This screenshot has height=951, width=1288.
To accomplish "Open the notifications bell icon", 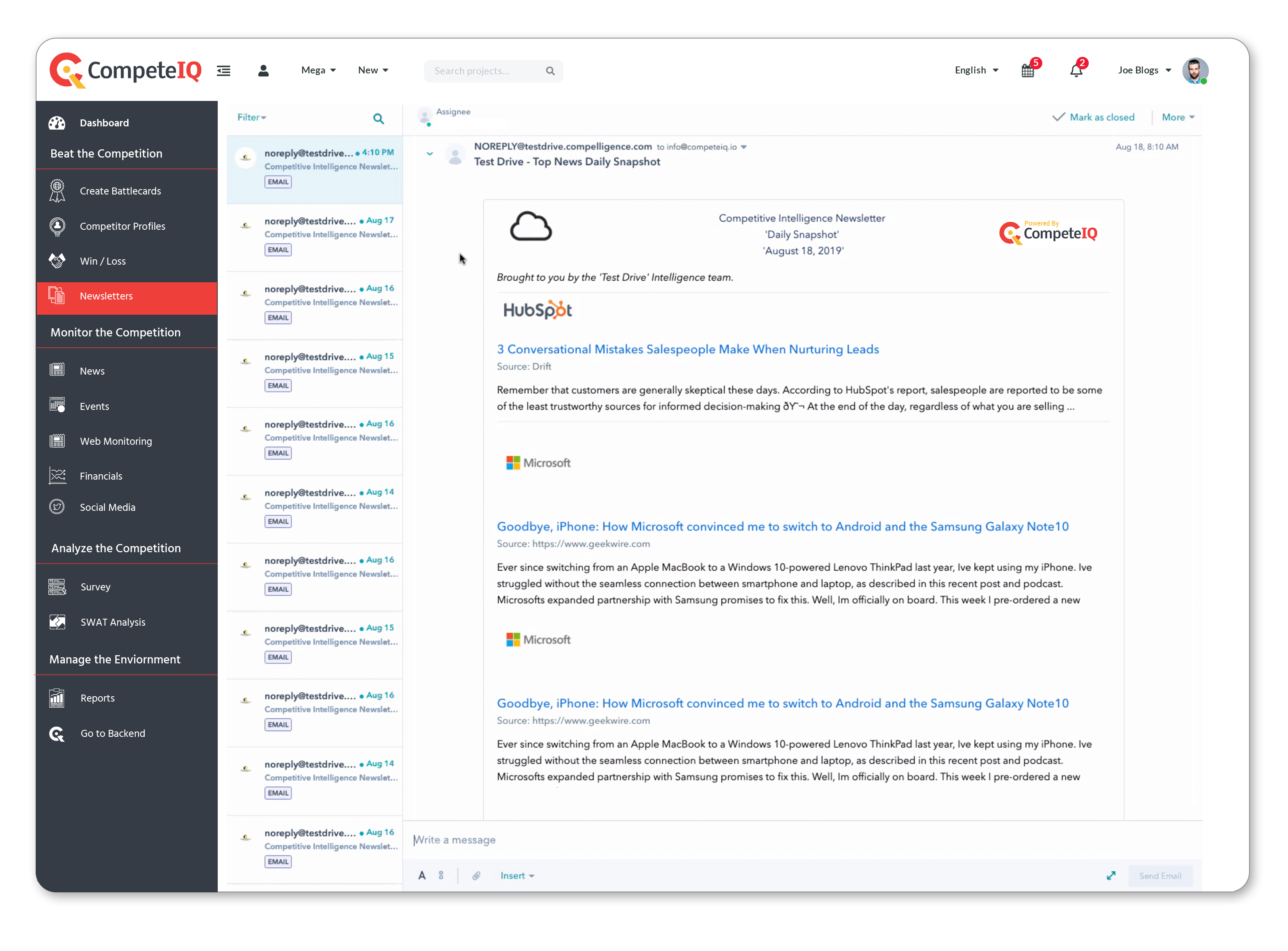I will click(1076, 70).
